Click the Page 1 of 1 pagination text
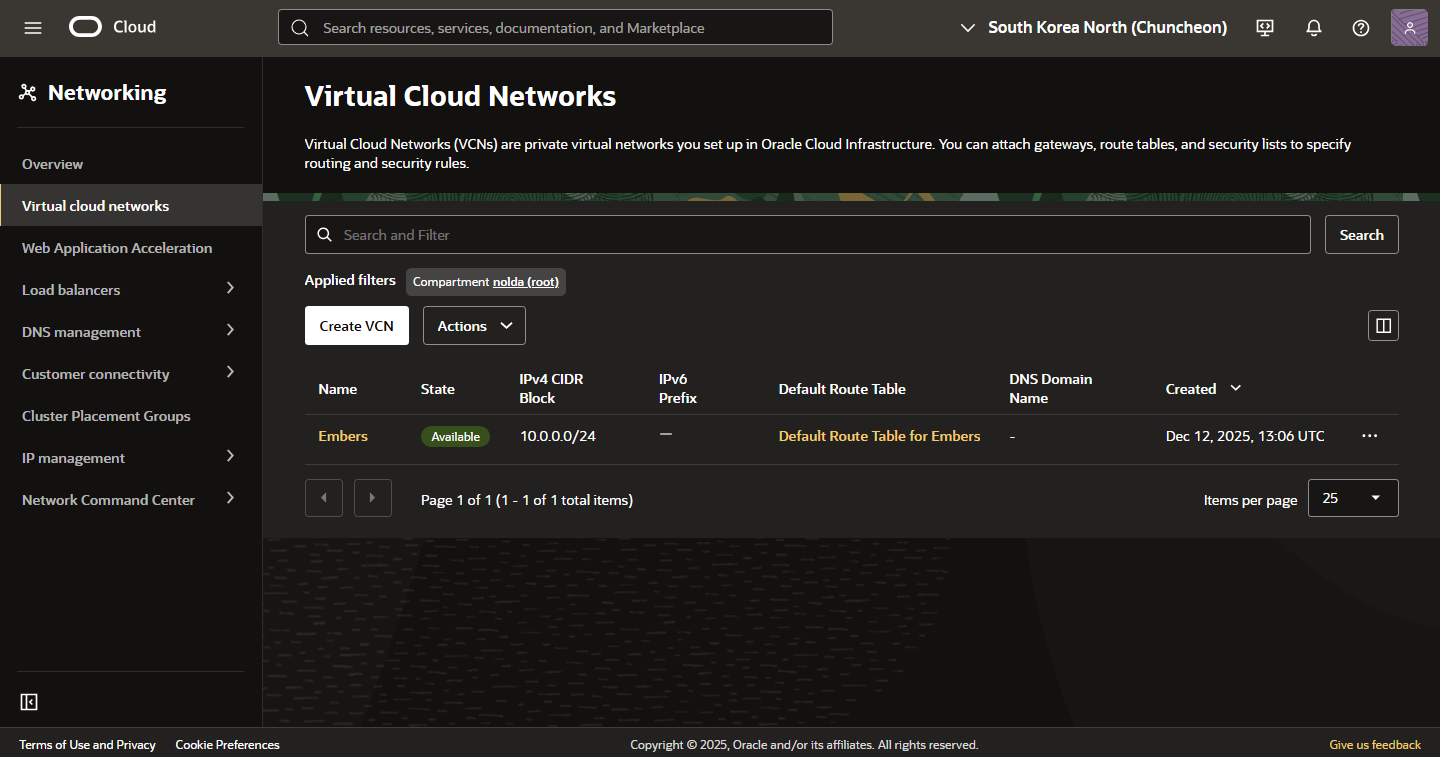The height and width of the screenshot is (757, 1440). point(527,499)
